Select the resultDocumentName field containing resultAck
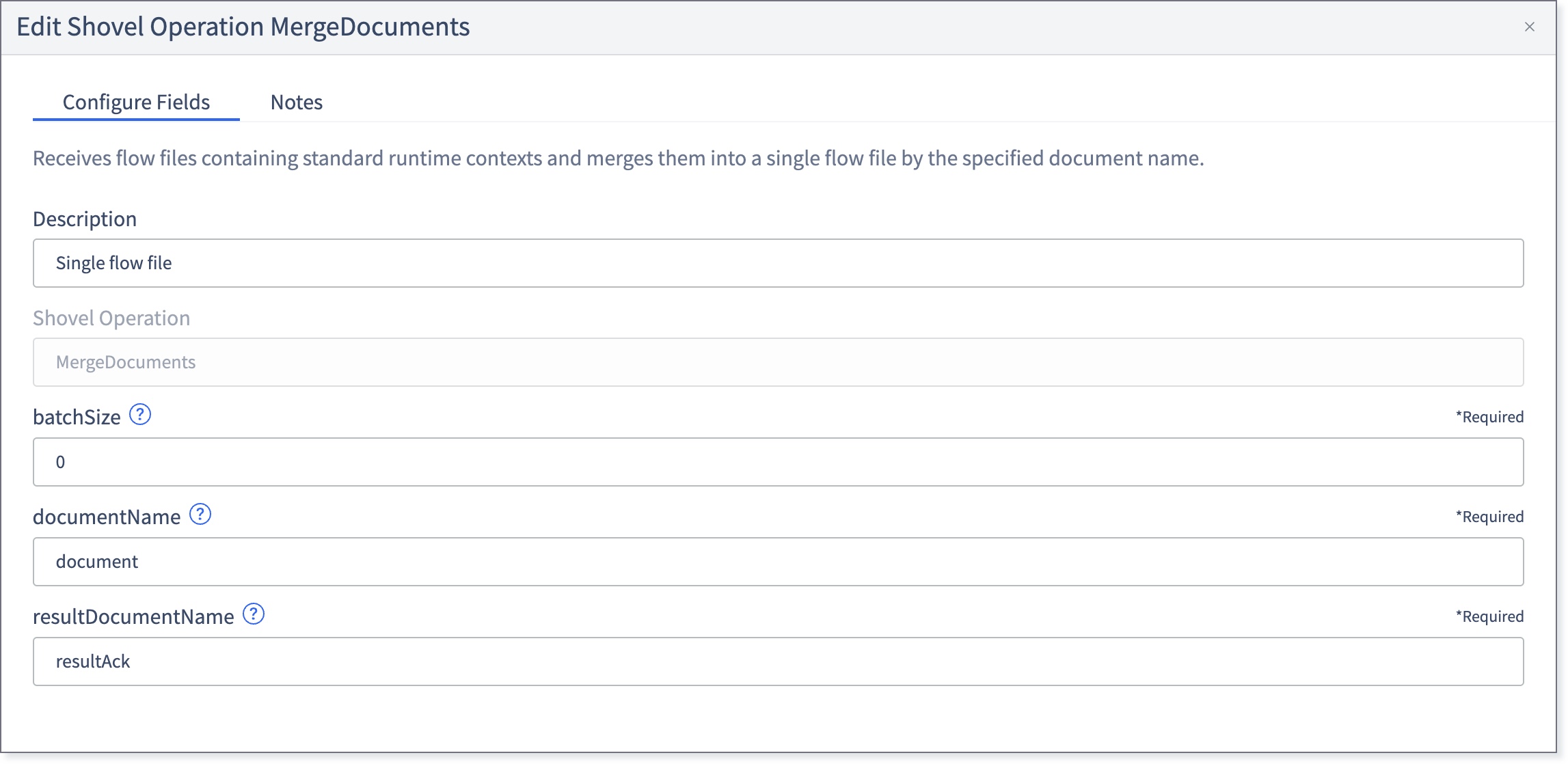1568x764 pixels. point(778,661)
